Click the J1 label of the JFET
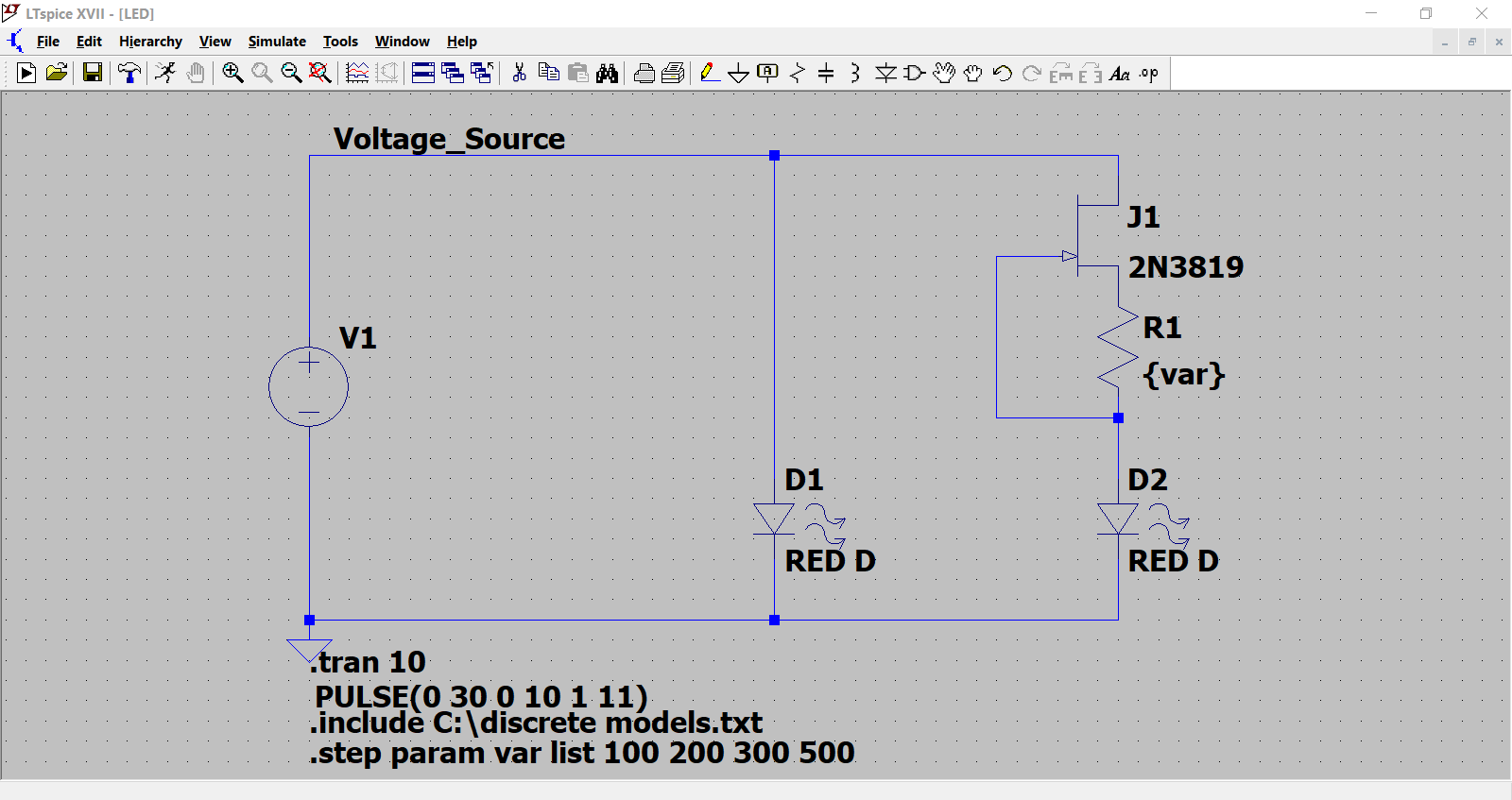The image size is (1512, 800). click(1143, 217)
